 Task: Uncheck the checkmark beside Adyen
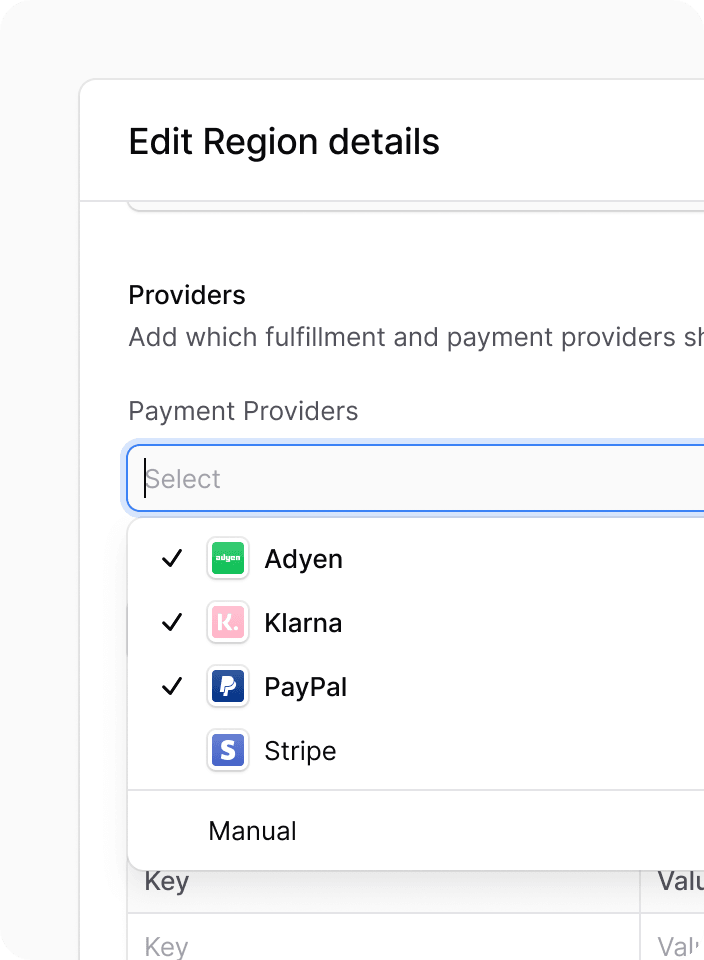pyautogui.click(x=172, y=558)
